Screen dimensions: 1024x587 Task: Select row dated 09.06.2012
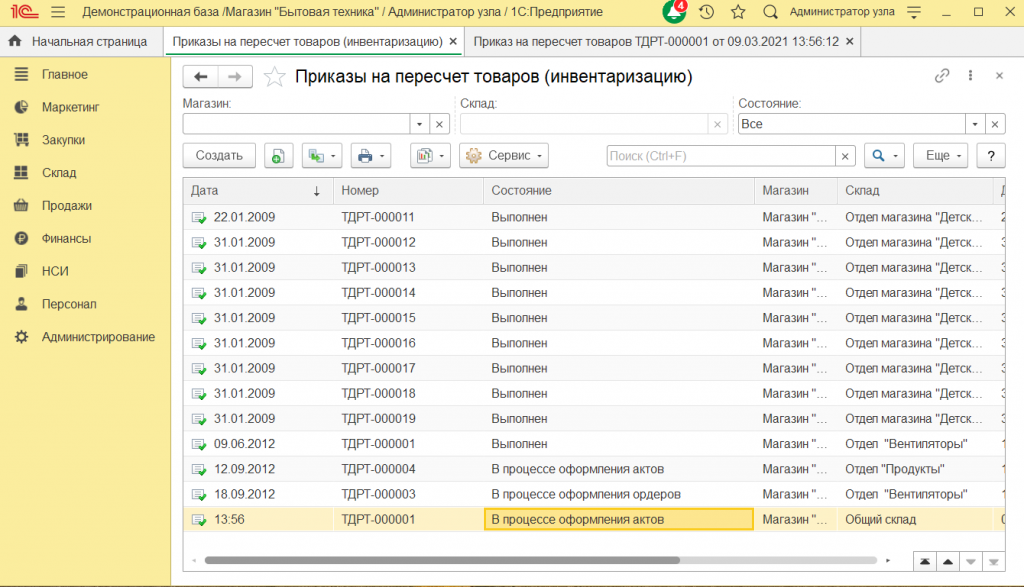point(594,444)
